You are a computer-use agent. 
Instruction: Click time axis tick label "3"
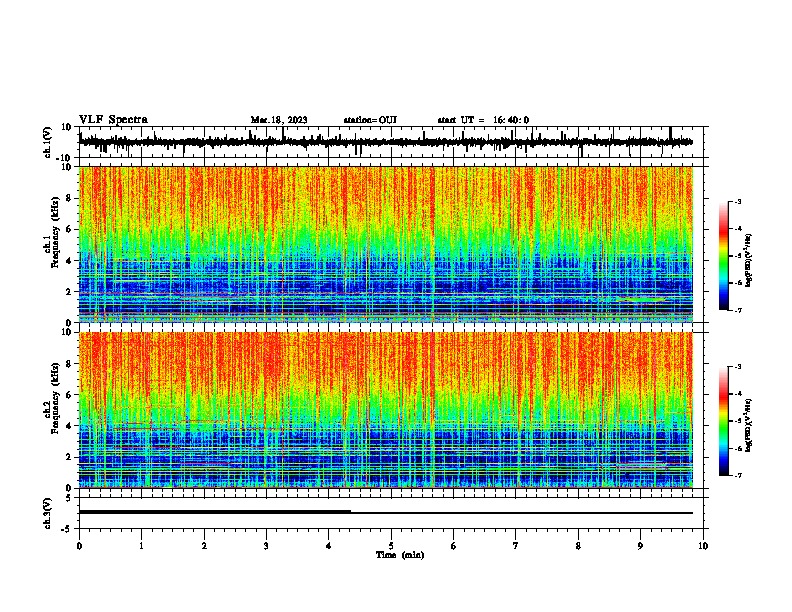(x=266, y=546)
